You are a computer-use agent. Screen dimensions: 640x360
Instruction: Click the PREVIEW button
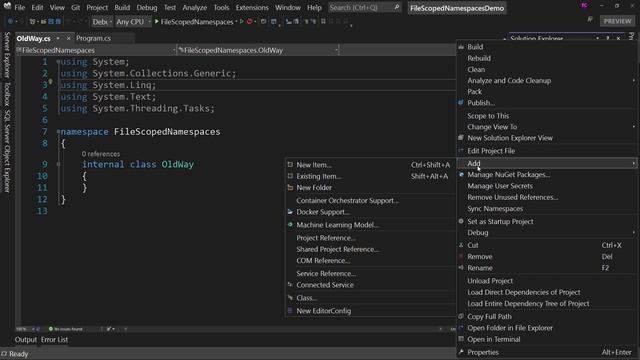tap(617, 21)
